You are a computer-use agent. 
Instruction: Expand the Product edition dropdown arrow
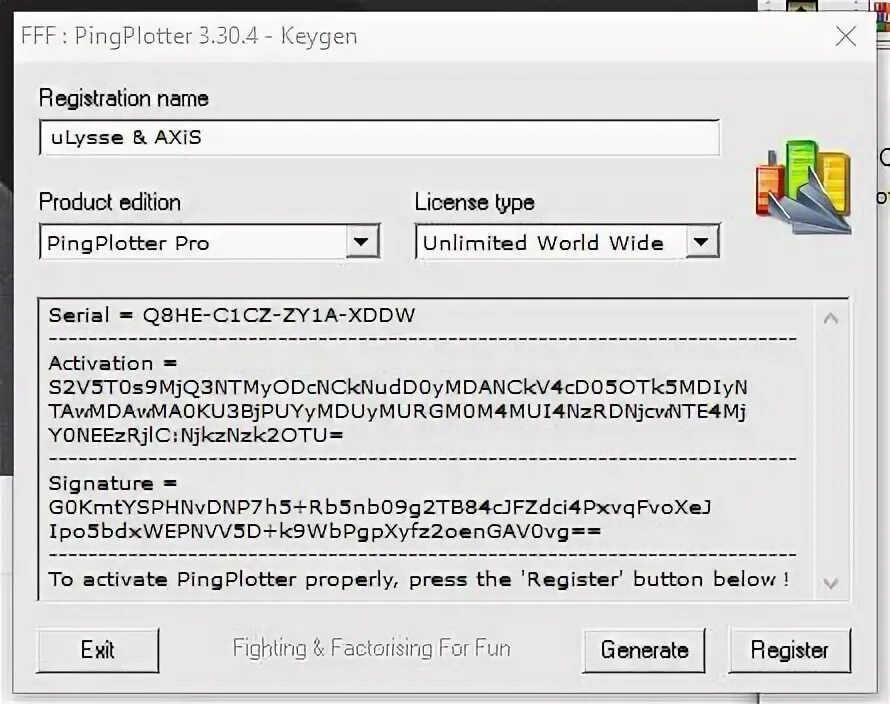pyautogui.click(x=362, y=242)
